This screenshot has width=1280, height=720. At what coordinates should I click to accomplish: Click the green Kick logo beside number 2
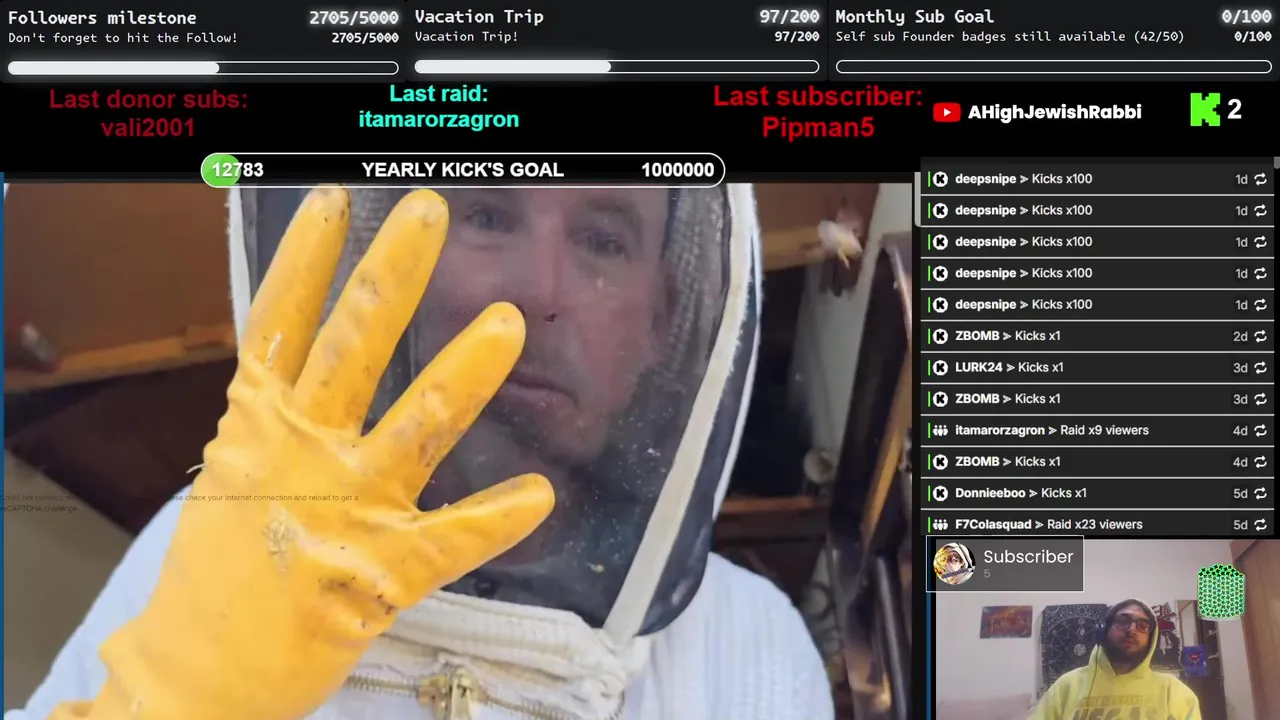[x=1205, y=110]
